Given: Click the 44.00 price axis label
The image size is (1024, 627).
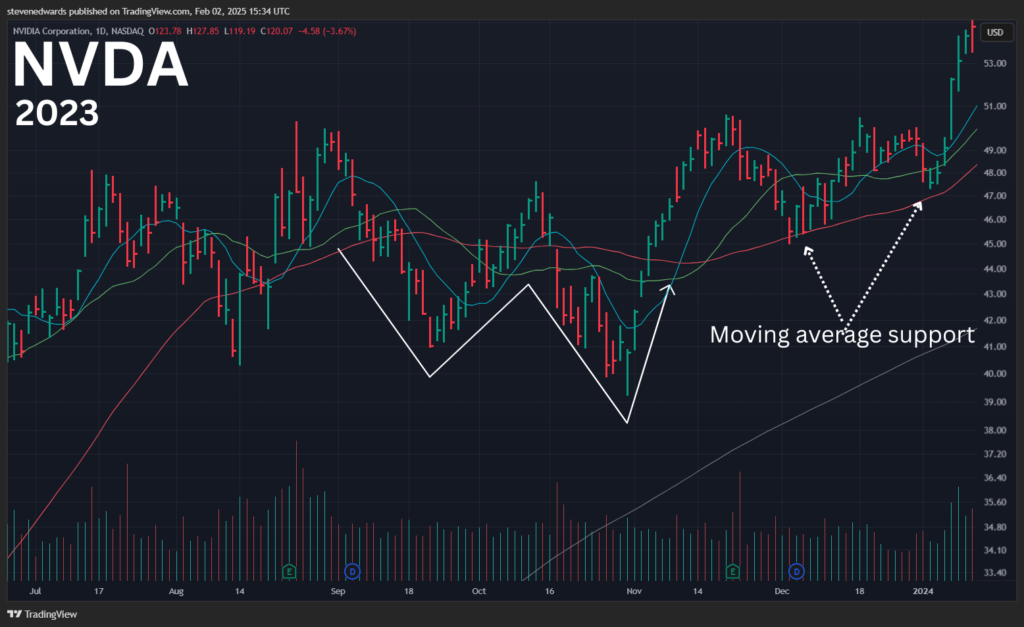Looking at the screenshot, I should click(x=995, y=268).
